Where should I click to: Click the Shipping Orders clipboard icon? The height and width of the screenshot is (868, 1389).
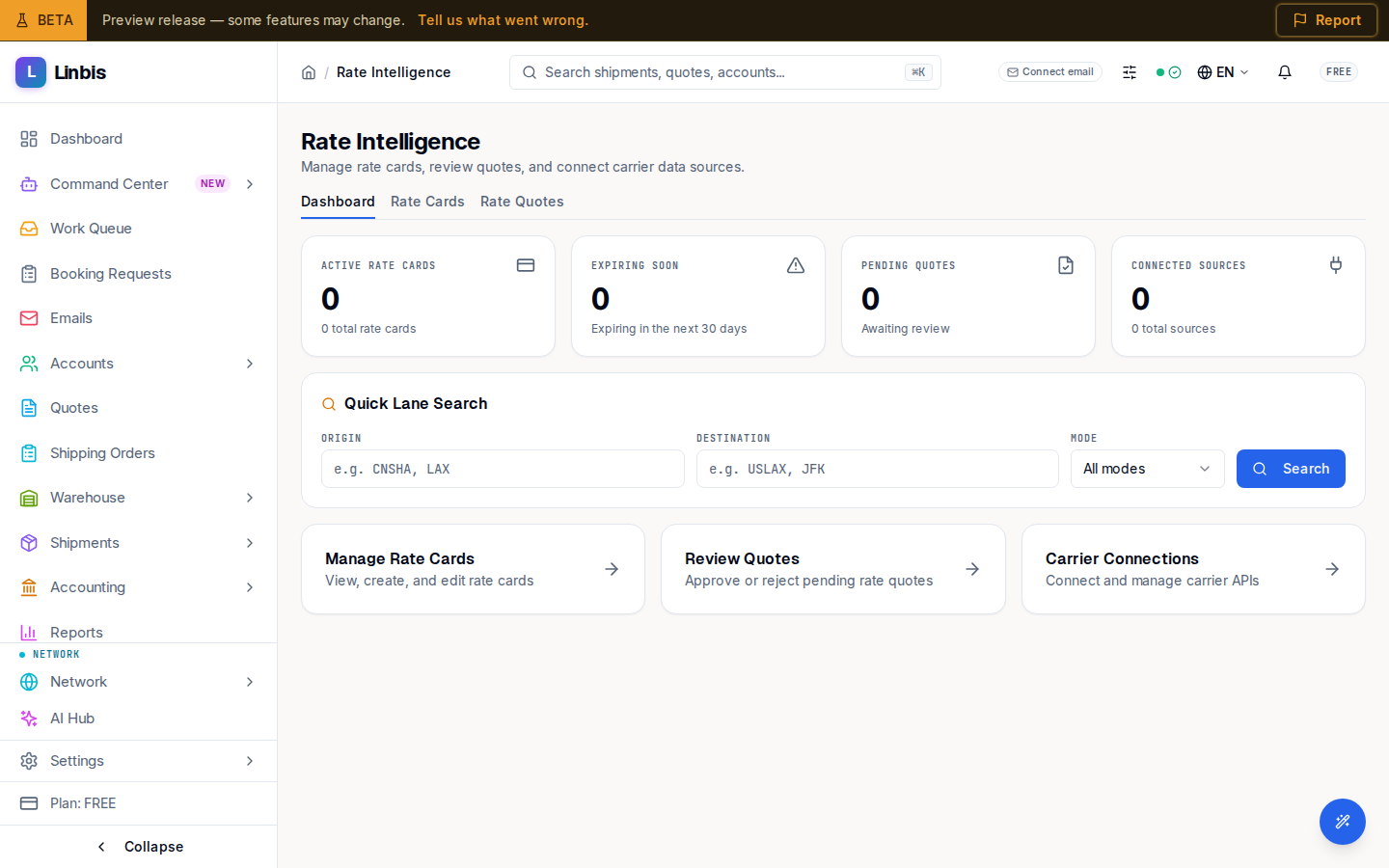pyautogui.click(x=29, y=453)
